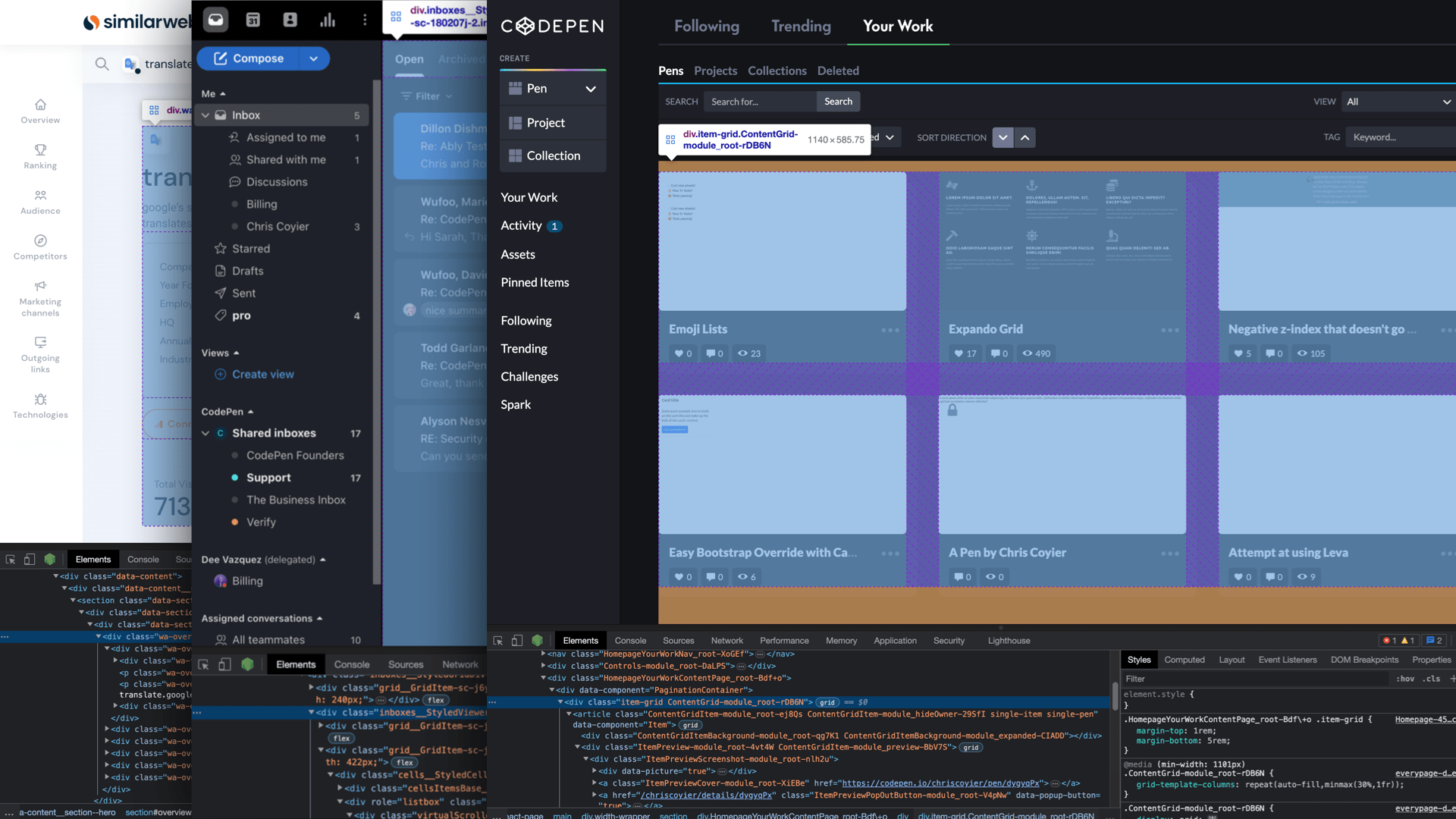Image resolution: width=1456 pixels, height=819 pixels.
Task: Open the contacts icon in mail toolbar
Action: click(290, 20)
